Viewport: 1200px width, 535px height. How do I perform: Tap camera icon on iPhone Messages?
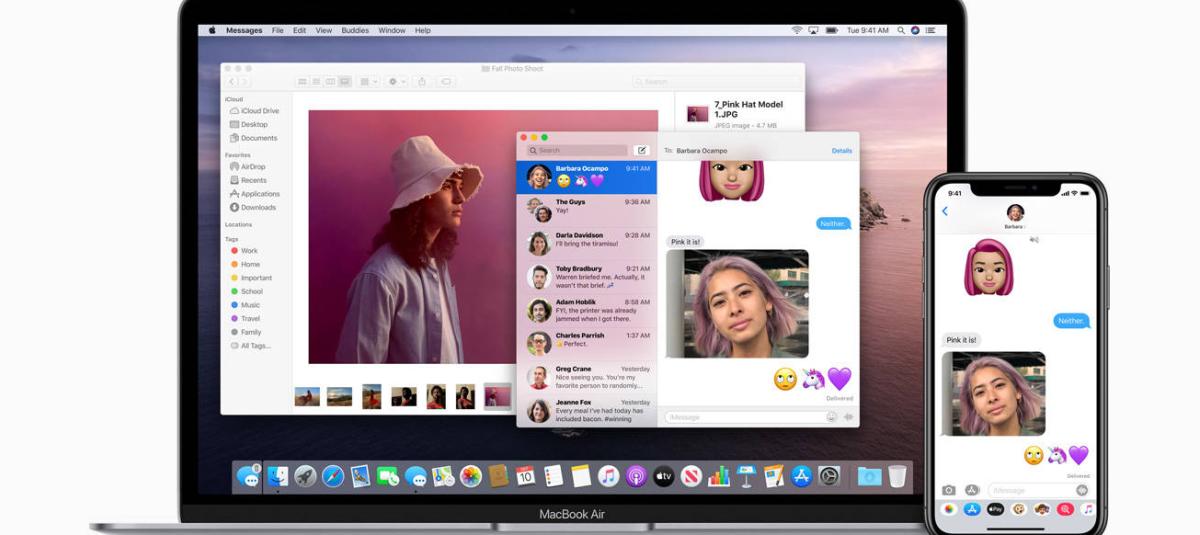(949, 490)
